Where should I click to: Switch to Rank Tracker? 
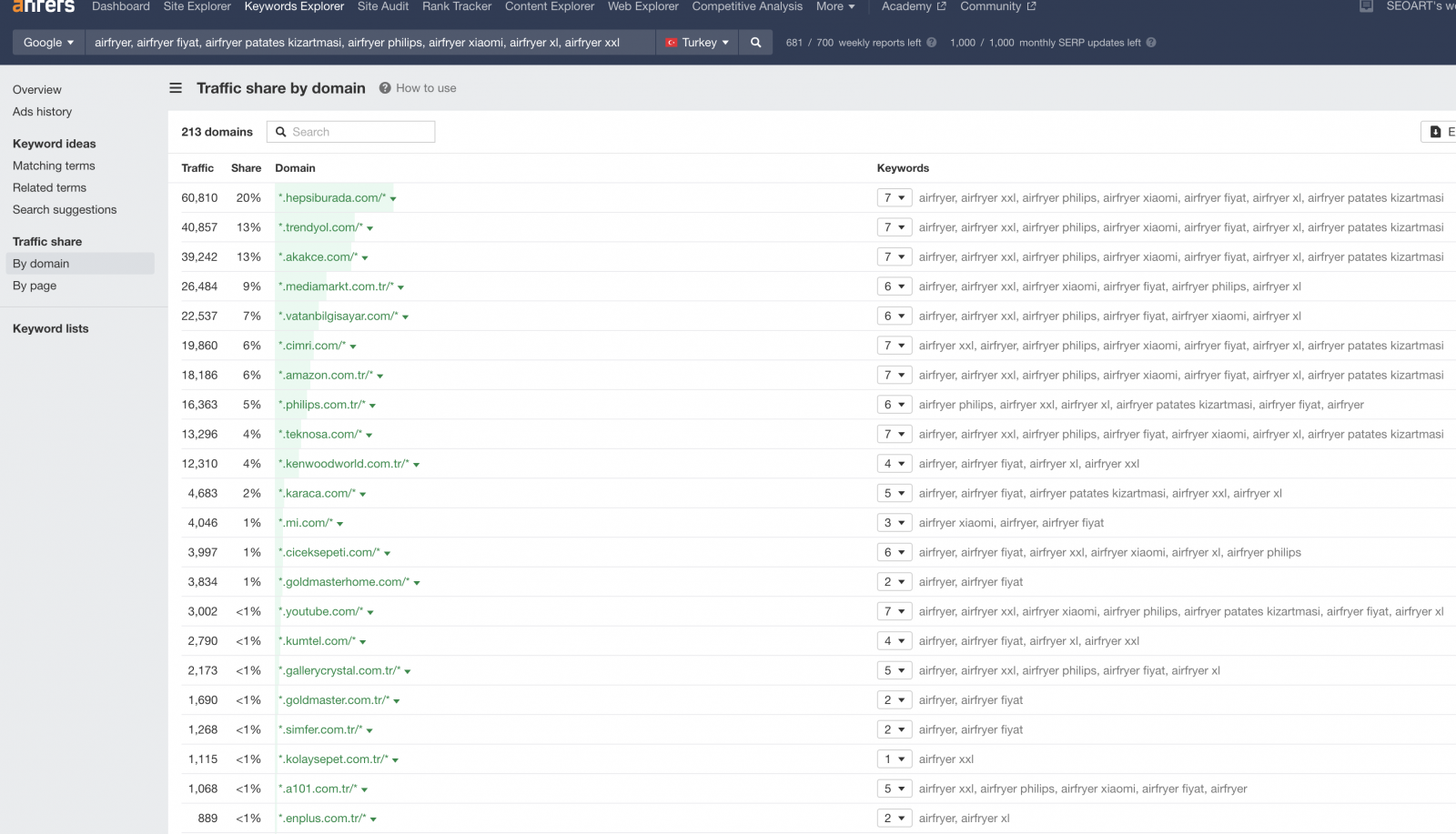(x=457, y=6)
